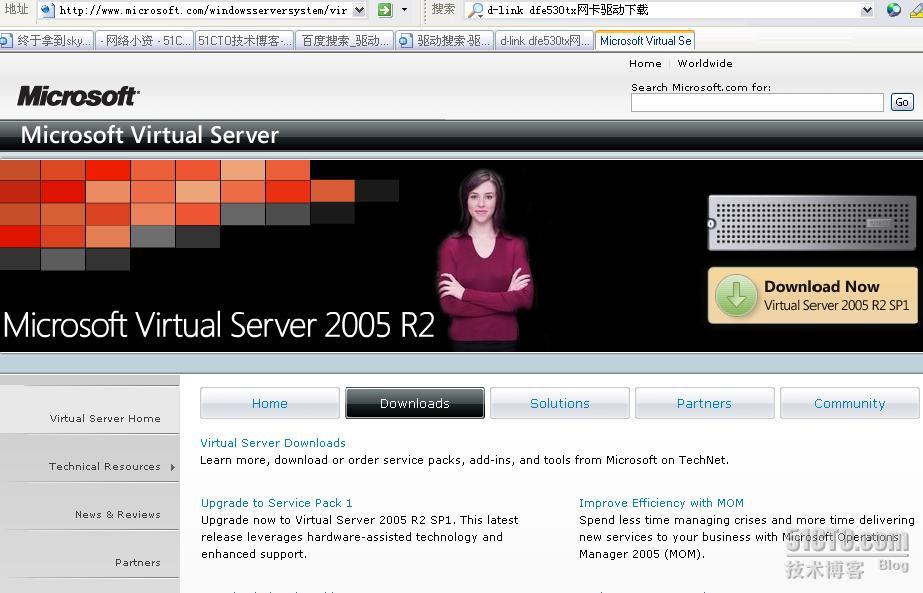This screenshot has height=593, width=923.
Task: Click the Microsoft Virtual Server title banner
Action: 150,135
